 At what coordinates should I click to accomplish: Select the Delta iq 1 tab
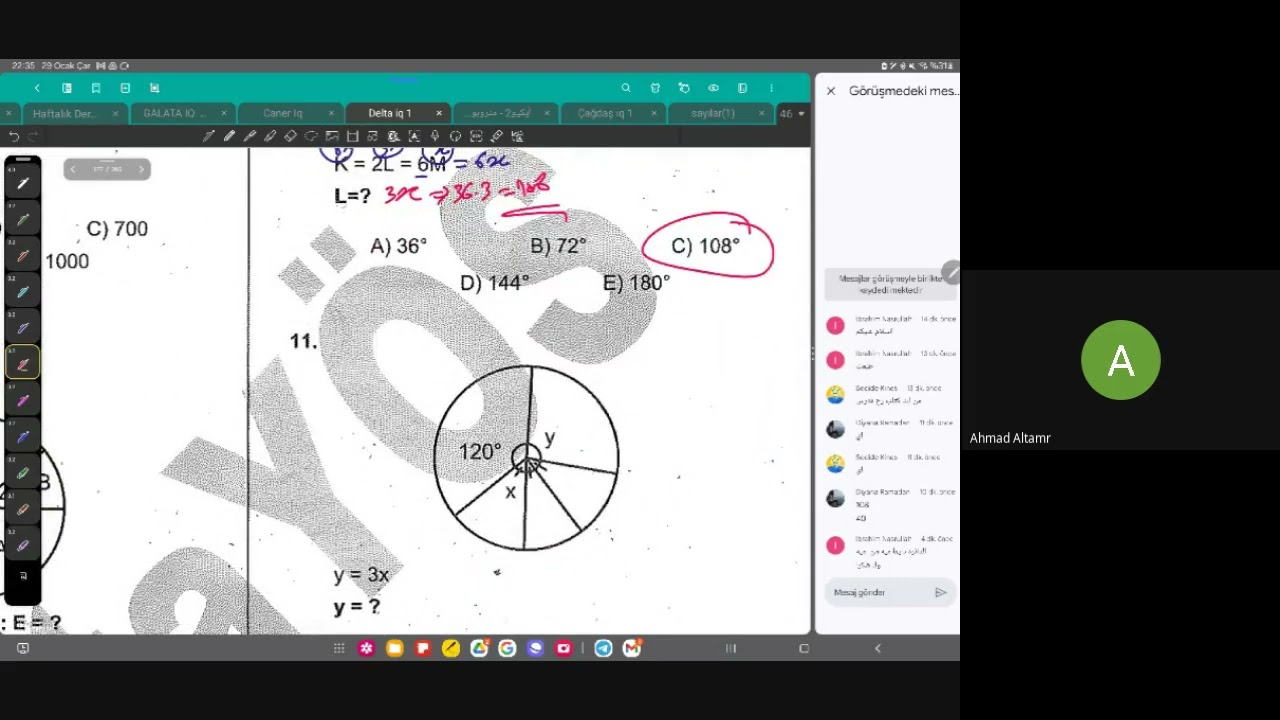click(389, 113)
